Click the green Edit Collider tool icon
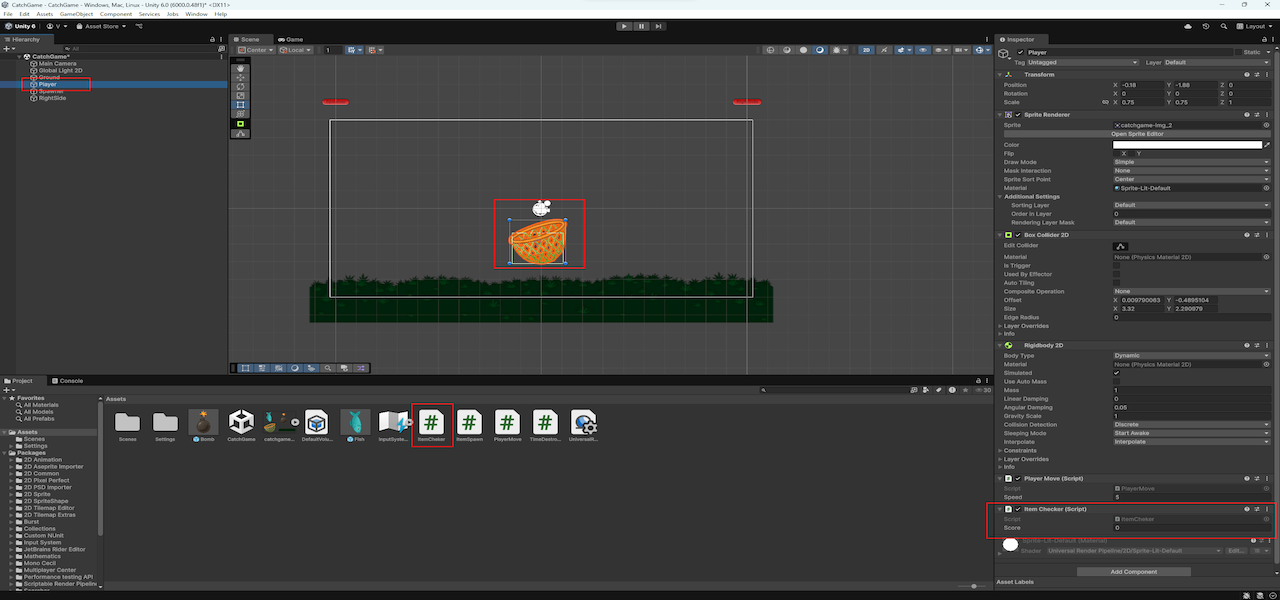The image size is (1280, 600). pyautogui.click(x=240, y=124)
